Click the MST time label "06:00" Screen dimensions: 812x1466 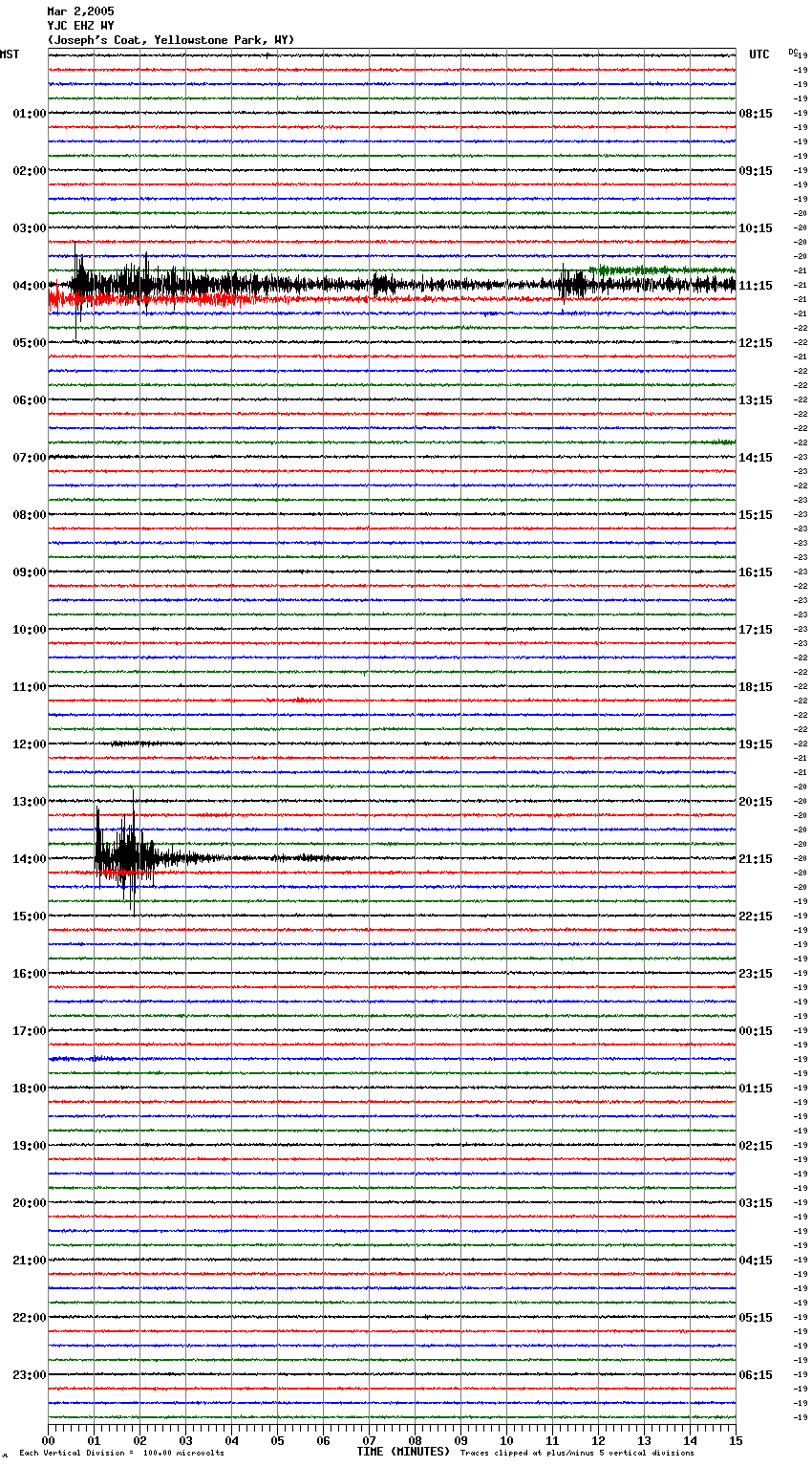click(30, 400)
